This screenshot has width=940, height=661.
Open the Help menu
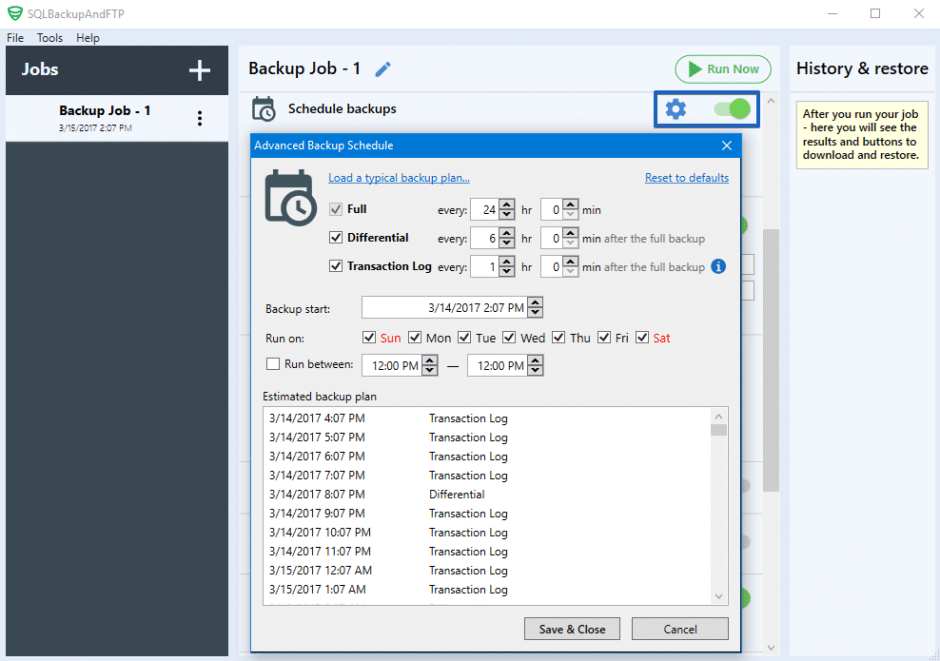click(x=88, y=38)
